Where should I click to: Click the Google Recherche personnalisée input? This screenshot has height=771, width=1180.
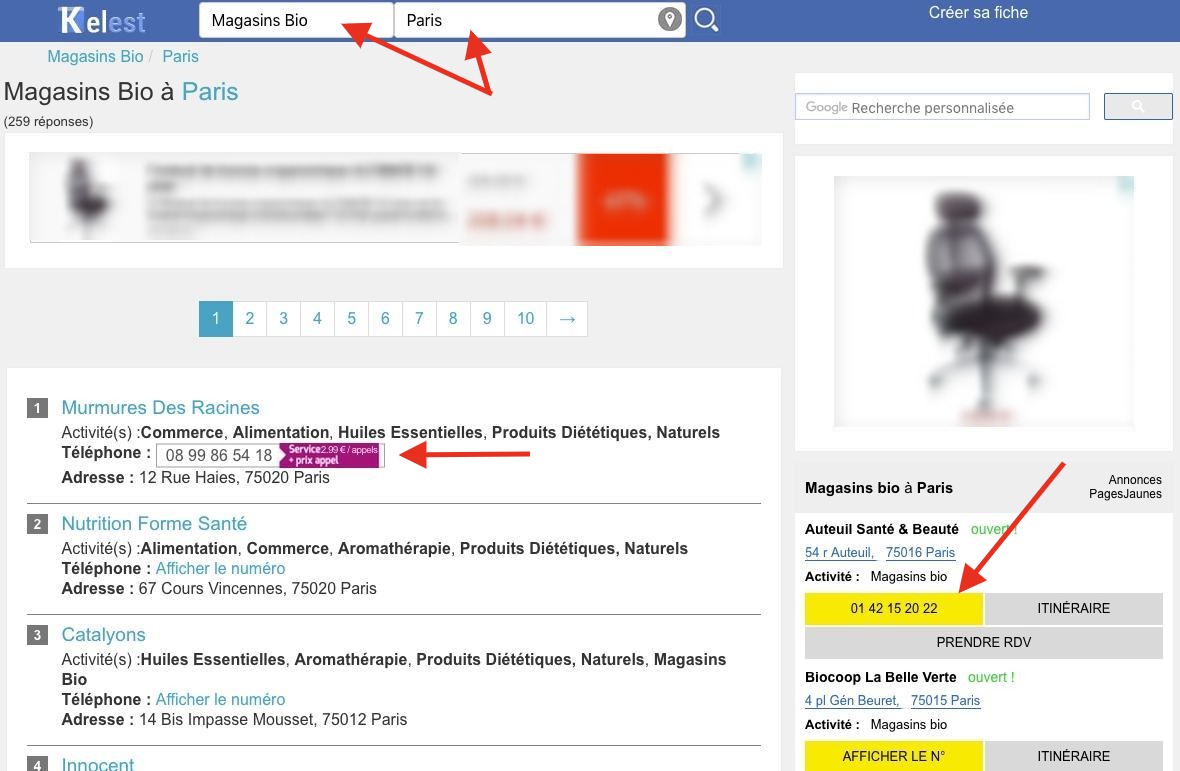coord(941,107)
